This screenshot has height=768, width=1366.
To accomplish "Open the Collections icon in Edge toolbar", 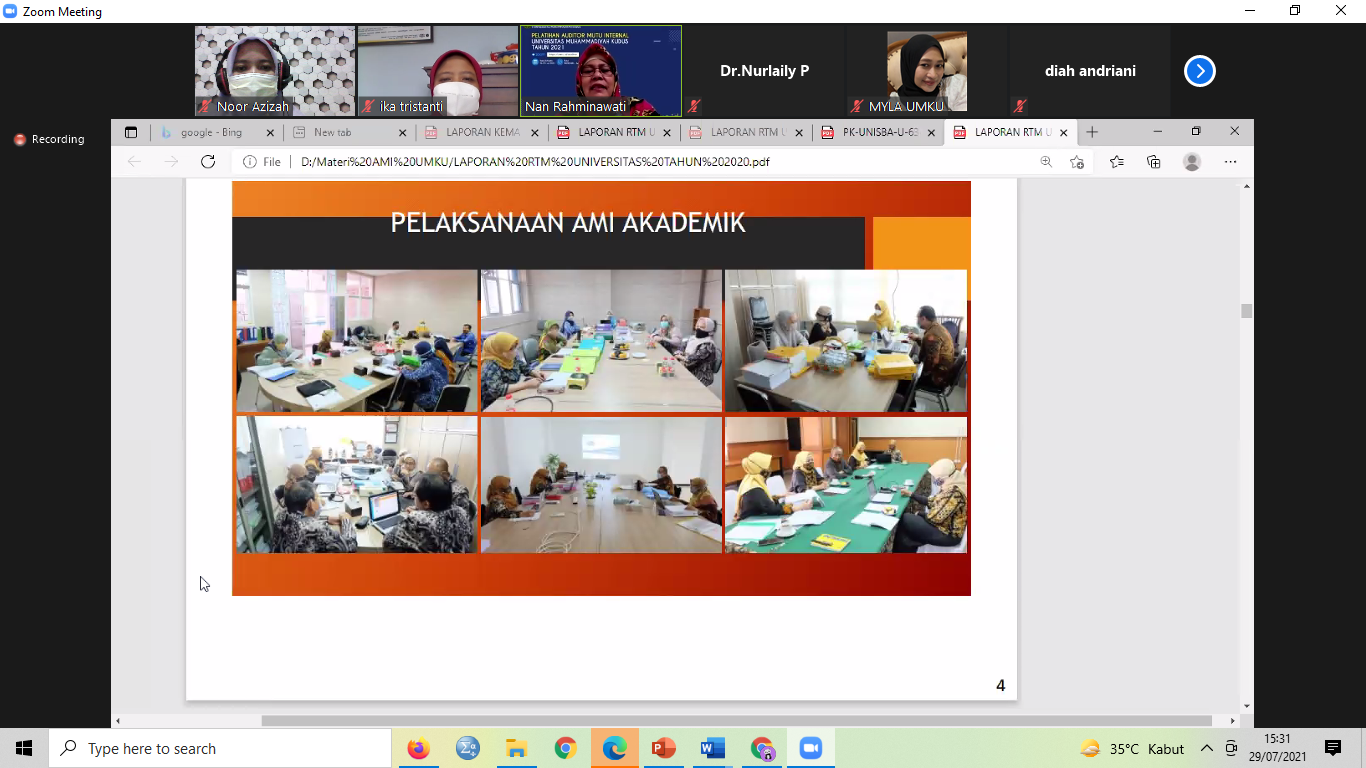I will coord(1153,162).
